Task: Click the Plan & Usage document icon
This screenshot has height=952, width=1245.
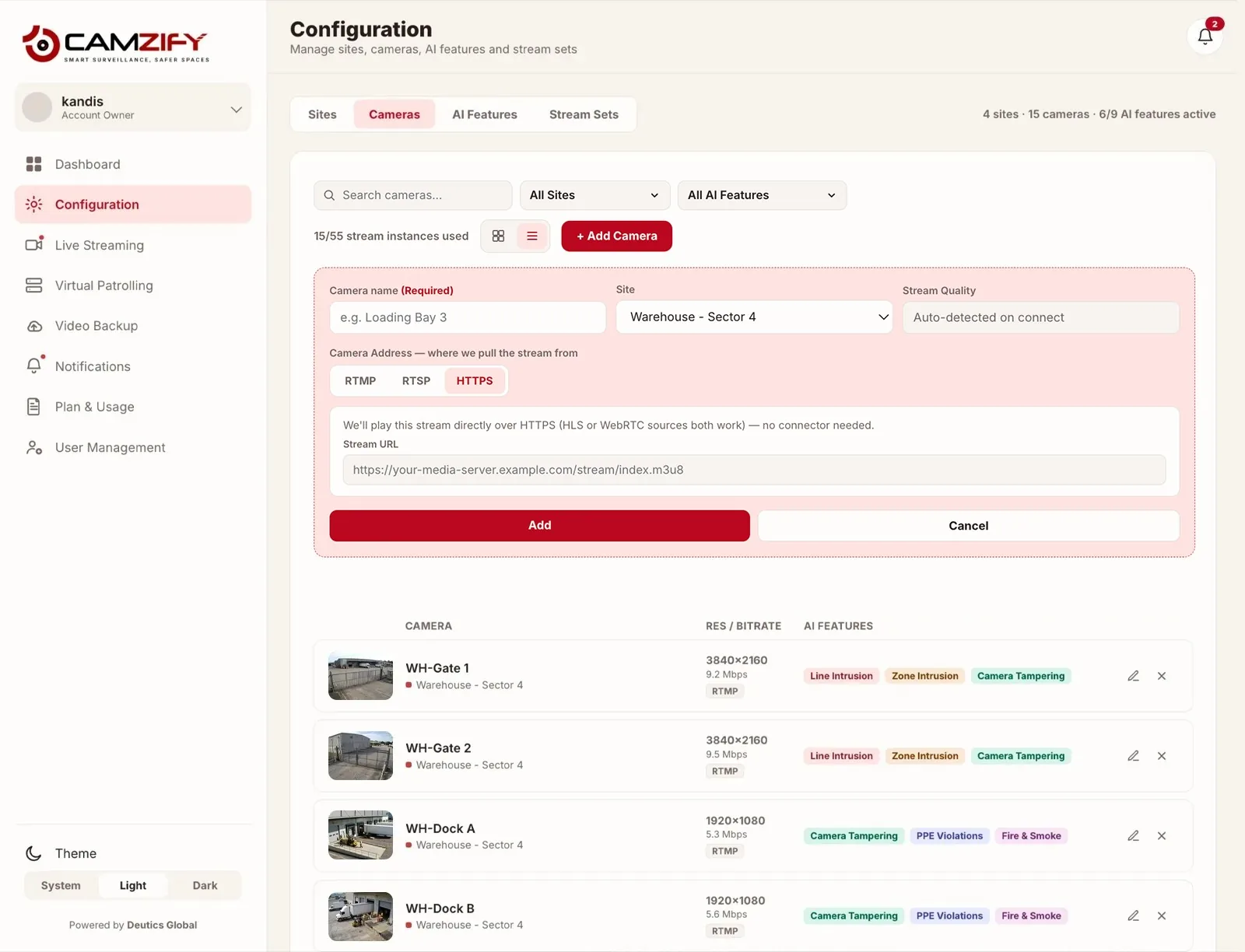Action: [x=33, y=406]
